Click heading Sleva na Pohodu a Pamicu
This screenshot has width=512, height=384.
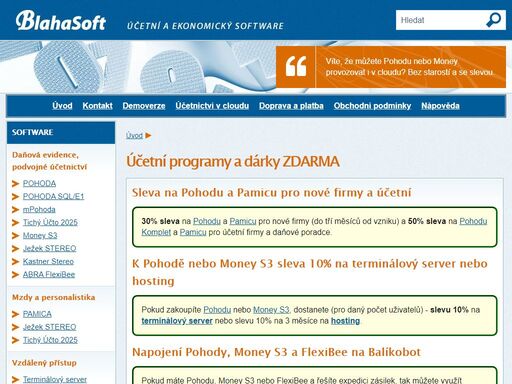(x=271, y=193)
